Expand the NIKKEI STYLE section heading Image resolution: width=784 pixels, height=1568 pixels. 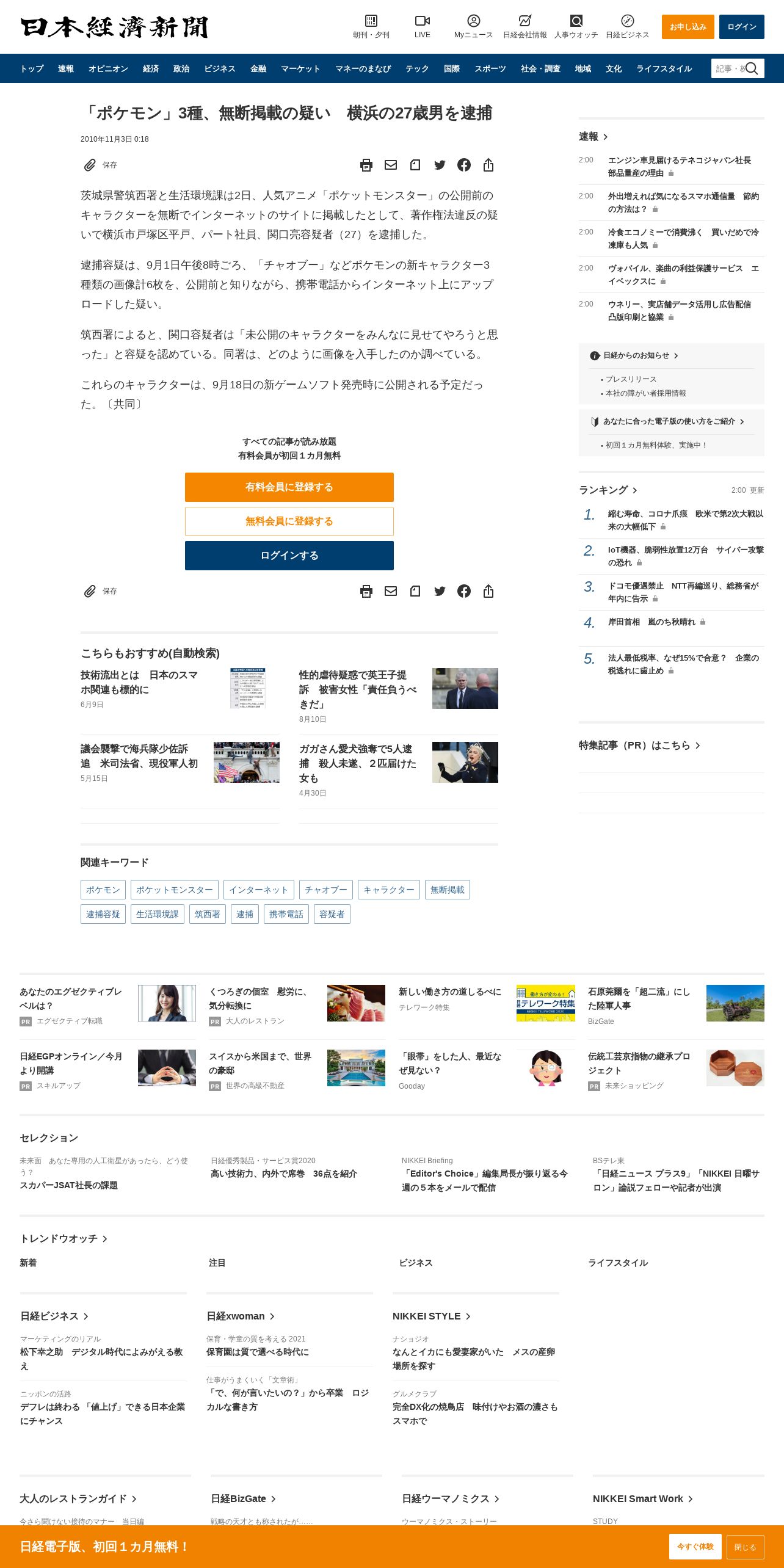click(x=432, y=1316)
